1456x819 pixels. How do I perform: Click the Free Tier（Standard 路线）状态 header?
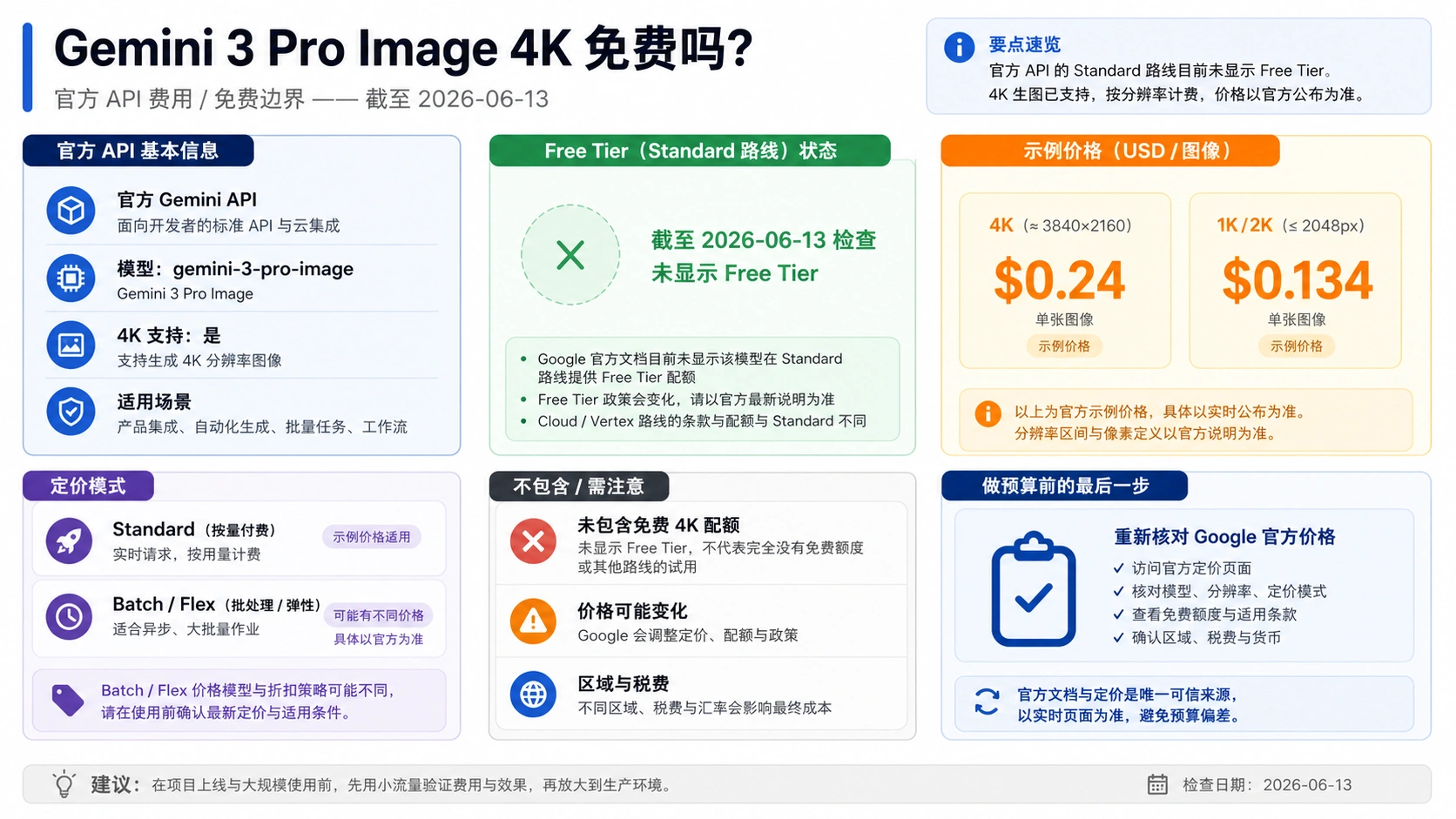(690, 151)
